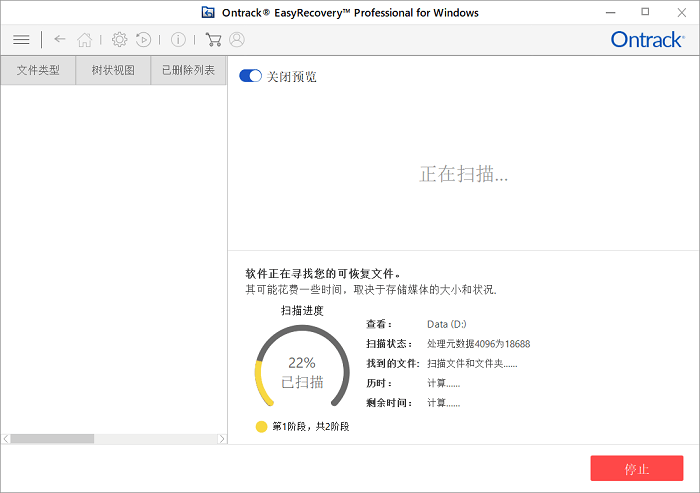The width and height of the screenshot is (700, 493).
Task: Click the resume recovery icon
Action: 143,40
